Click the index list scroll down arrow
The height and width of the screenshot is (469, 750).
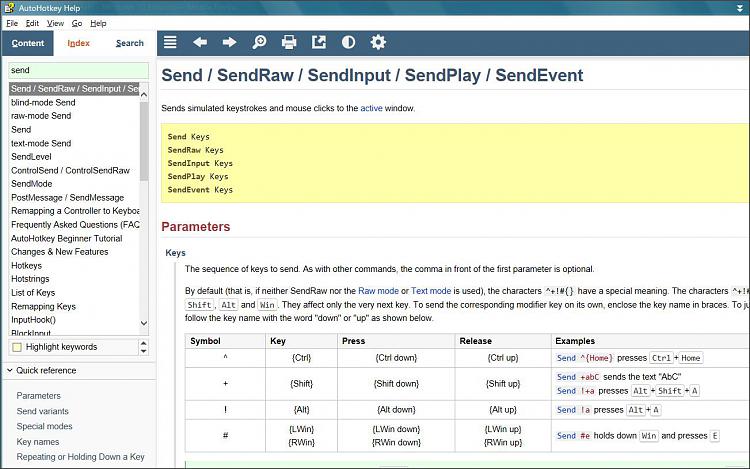tap(143, 323)
